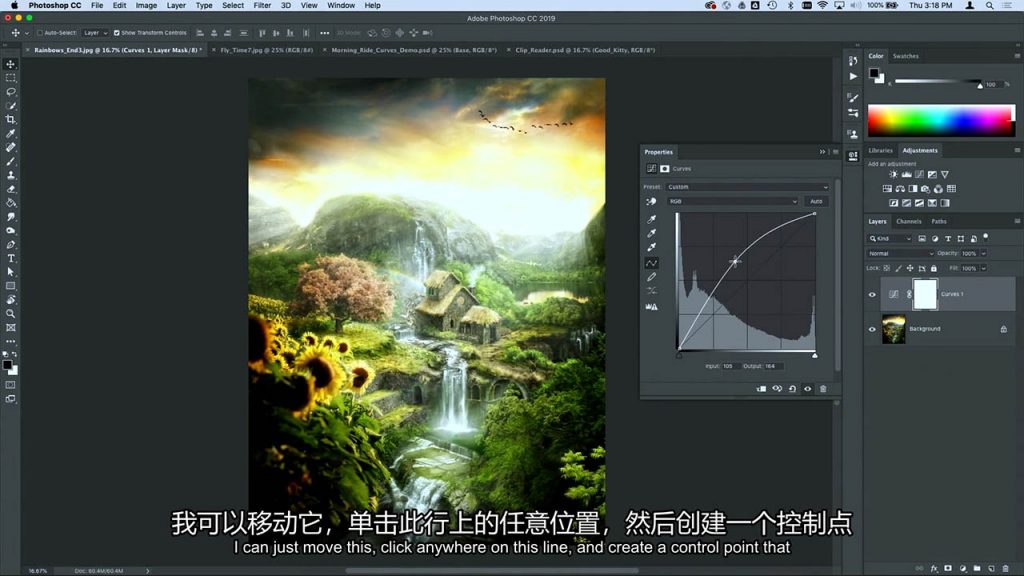Switch to the Swatches tab
This screenshot has width=1024, height=576.
905,56
